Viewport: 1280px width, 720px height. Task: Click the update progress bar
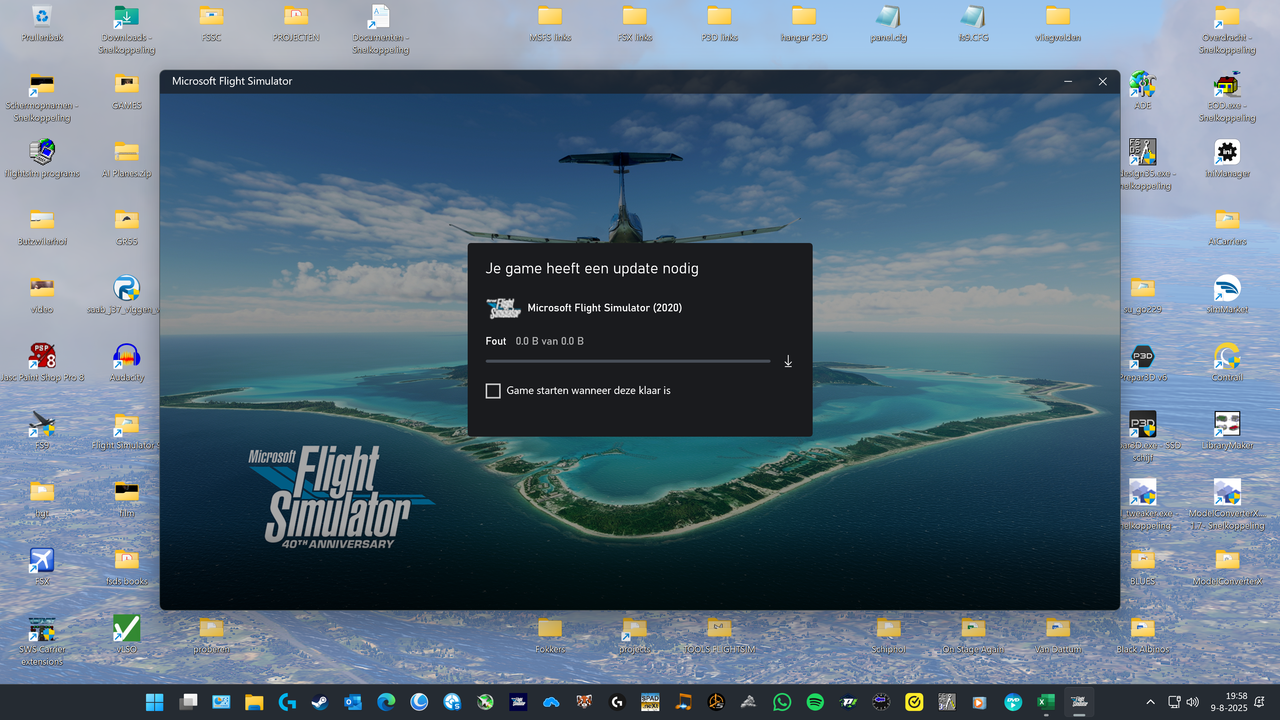click(x=628, y=361)
